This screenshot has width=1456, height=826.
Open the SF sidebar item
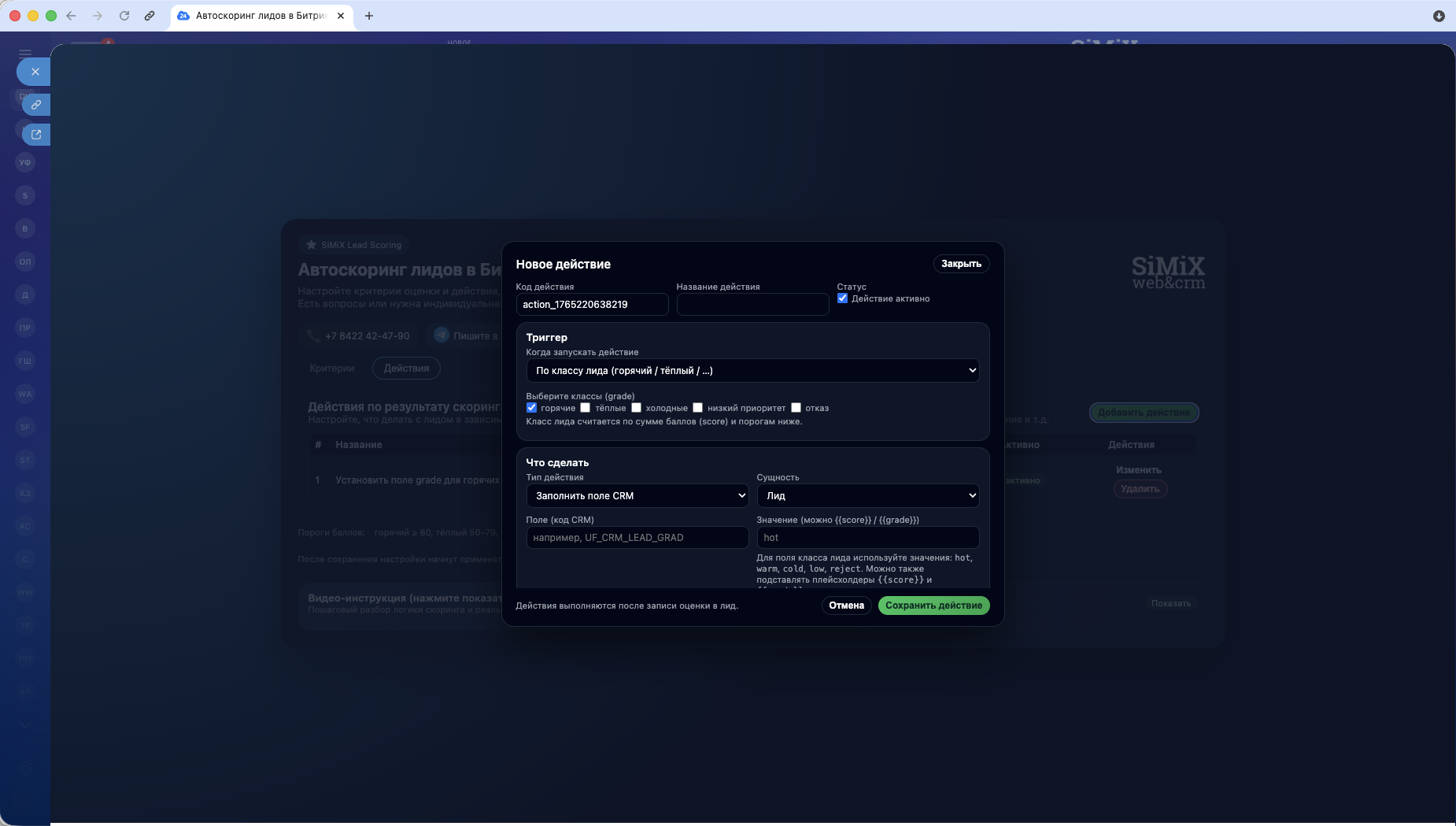[x=25, y=428]
